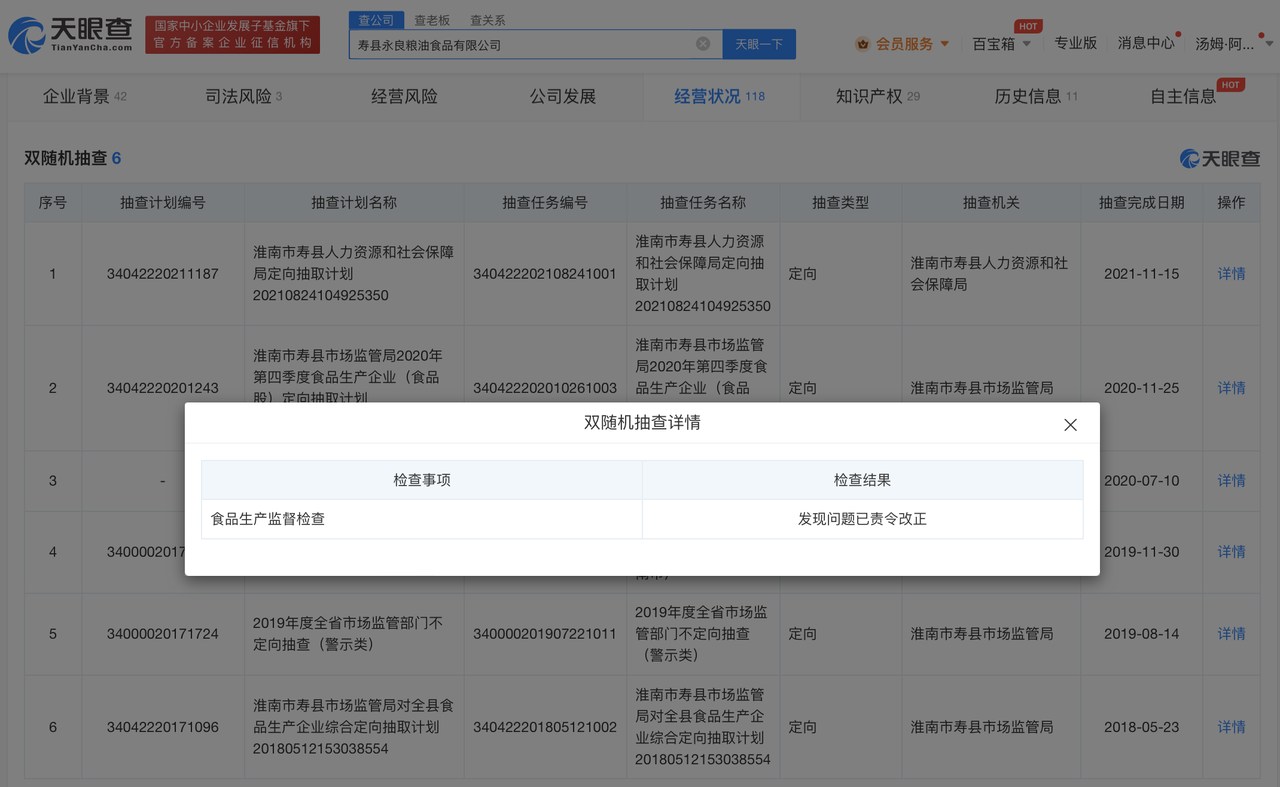Viewport: 1280px width, 787px height.
Task: Open the 司法风险 section tab
Action: pos(238,97)
